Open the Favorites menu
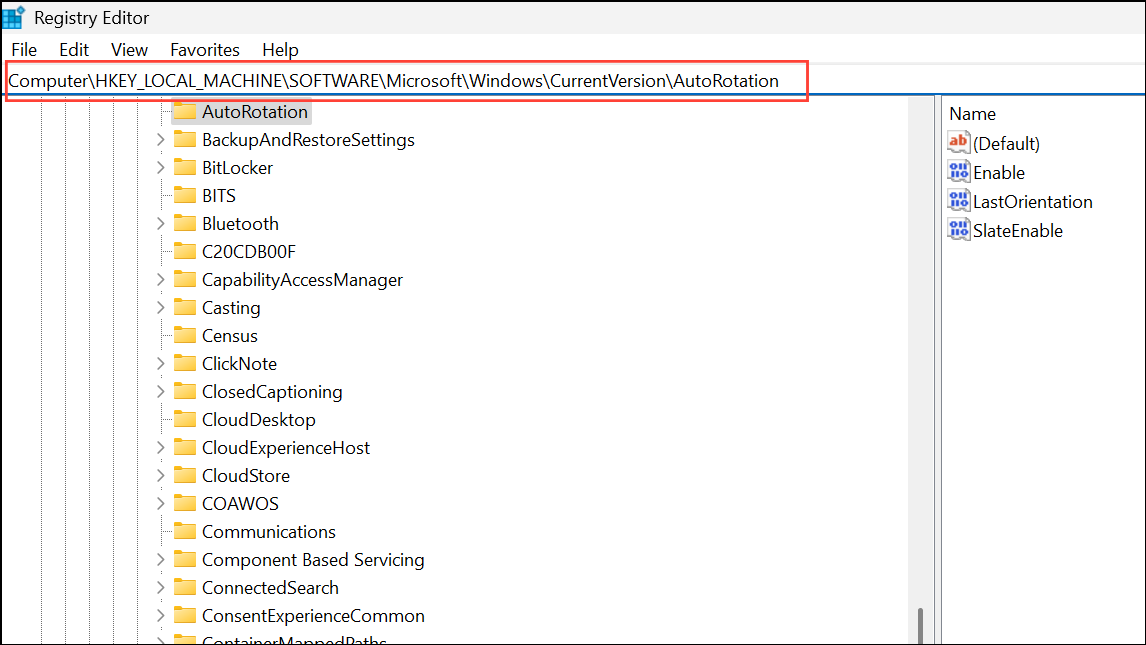 point(205,49)
